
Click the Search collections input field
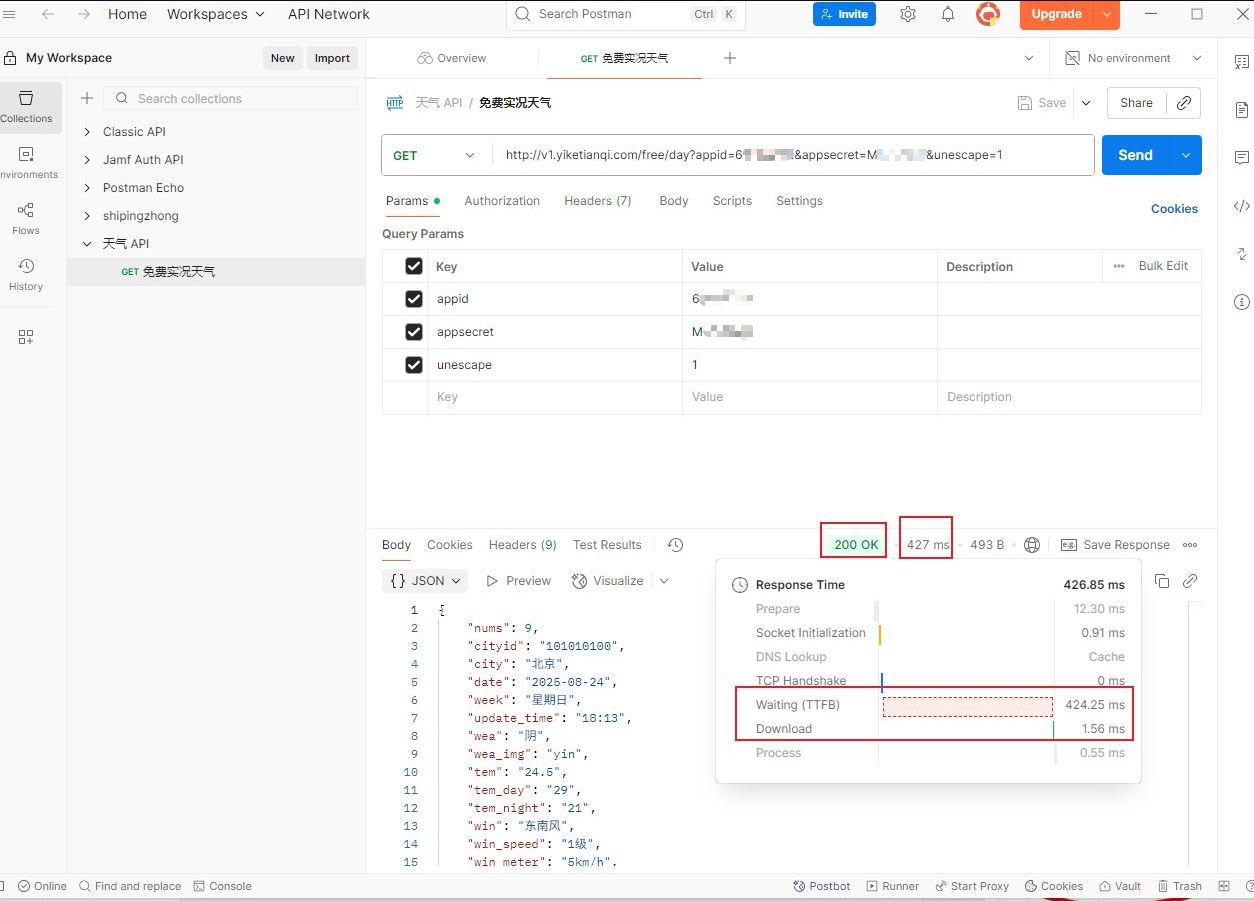[x=240, y=98]
